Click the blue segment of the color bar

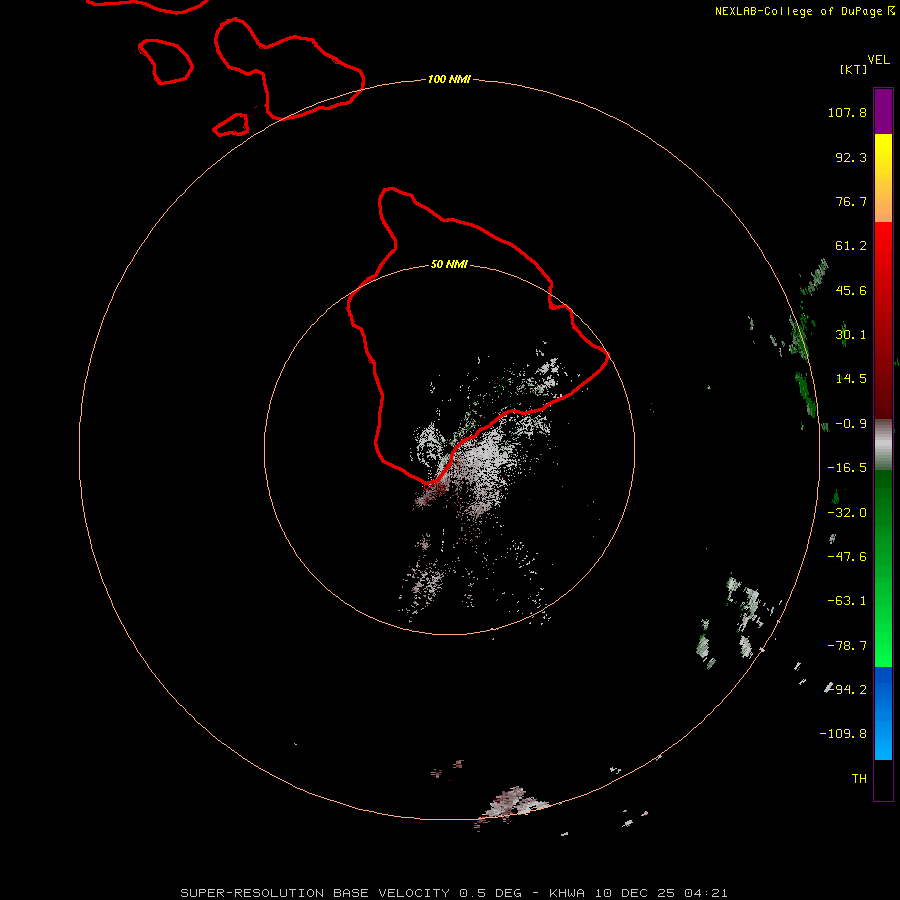coord(883,713)
